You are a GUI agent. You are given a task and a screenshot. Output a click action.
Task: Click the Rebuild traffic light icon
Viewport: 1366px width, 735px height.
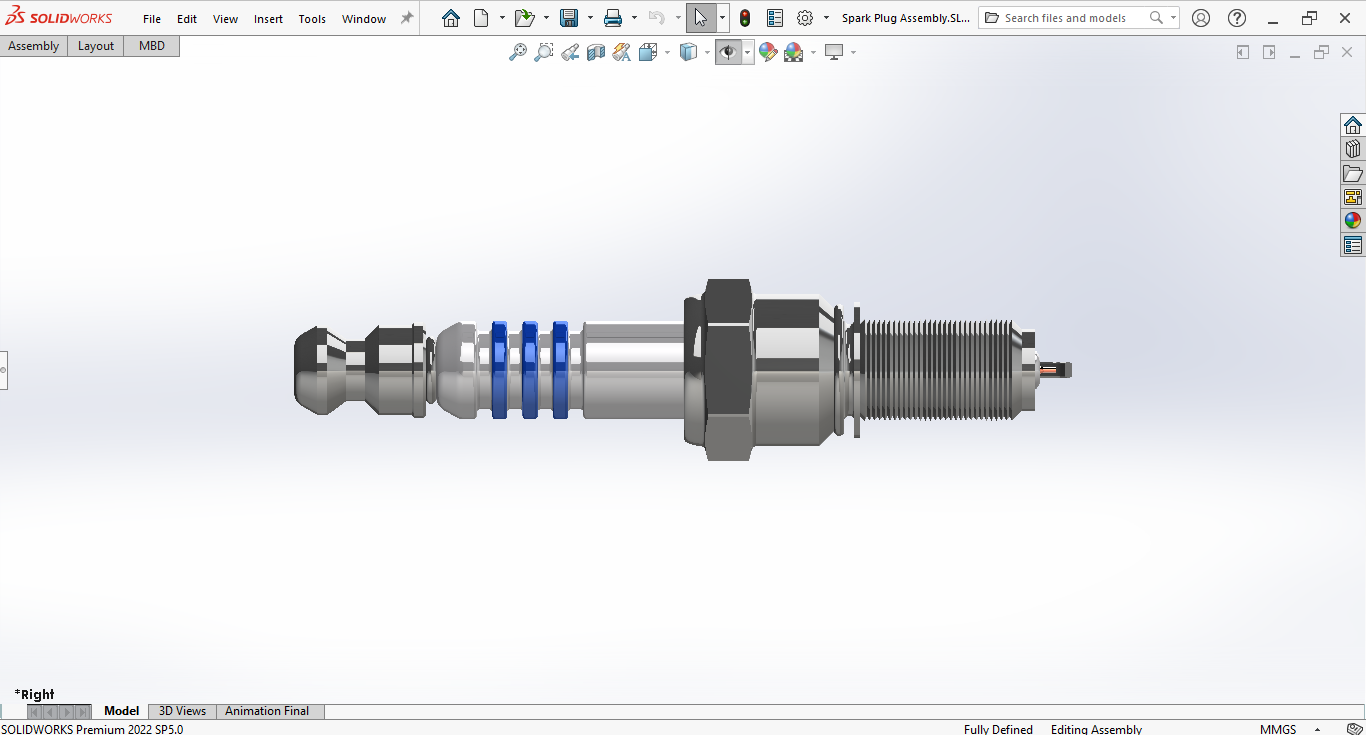click(745, 18)
